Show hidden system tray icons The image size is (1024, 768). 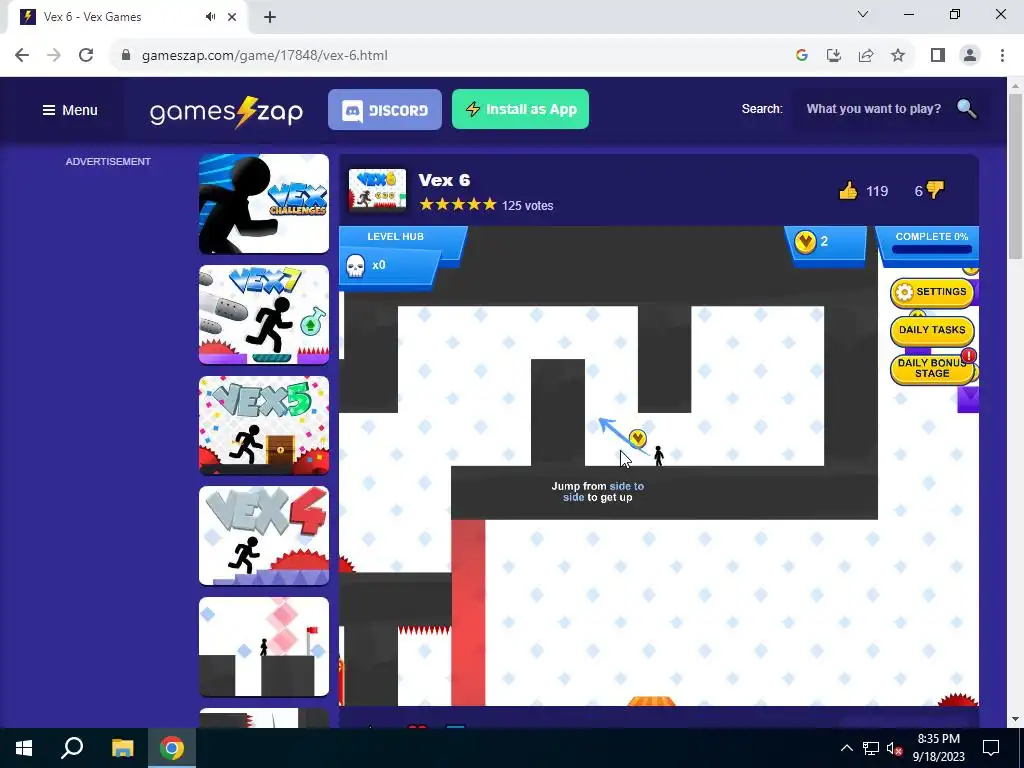[846, 748]
